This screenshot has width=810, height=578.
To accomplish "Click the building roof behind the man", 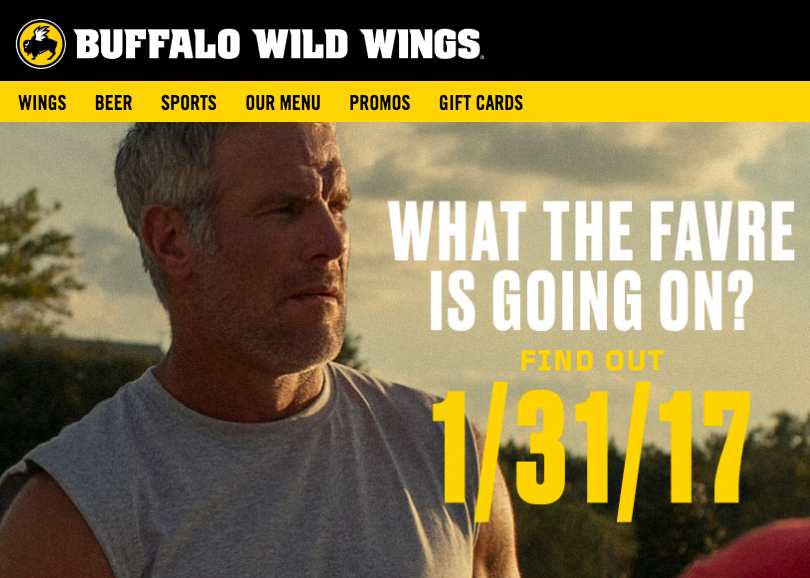I will [77, 343].
